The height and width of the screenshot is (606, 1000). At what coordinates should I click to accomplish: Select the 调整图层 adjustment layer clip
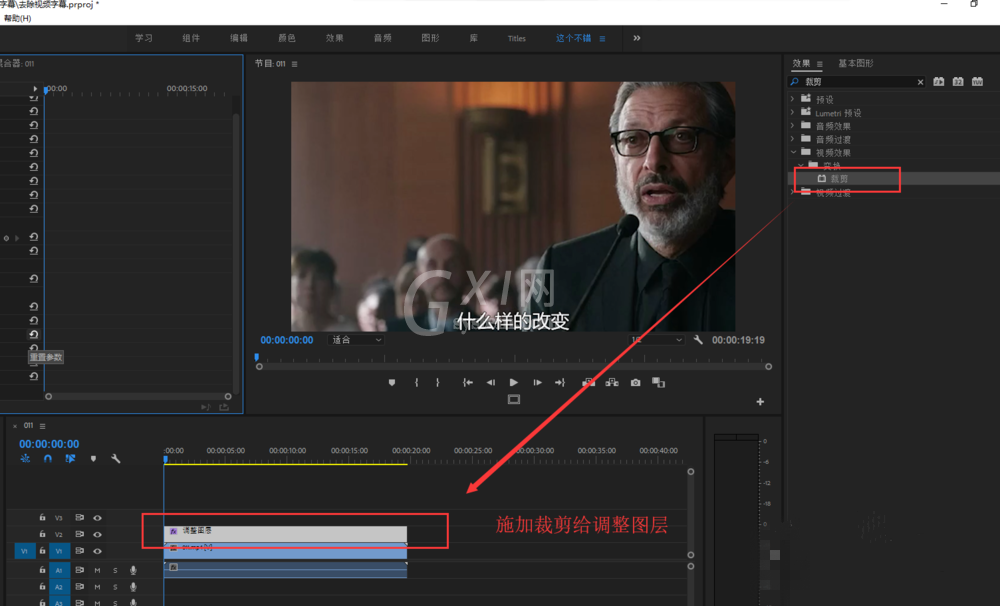tap(286, 534)
